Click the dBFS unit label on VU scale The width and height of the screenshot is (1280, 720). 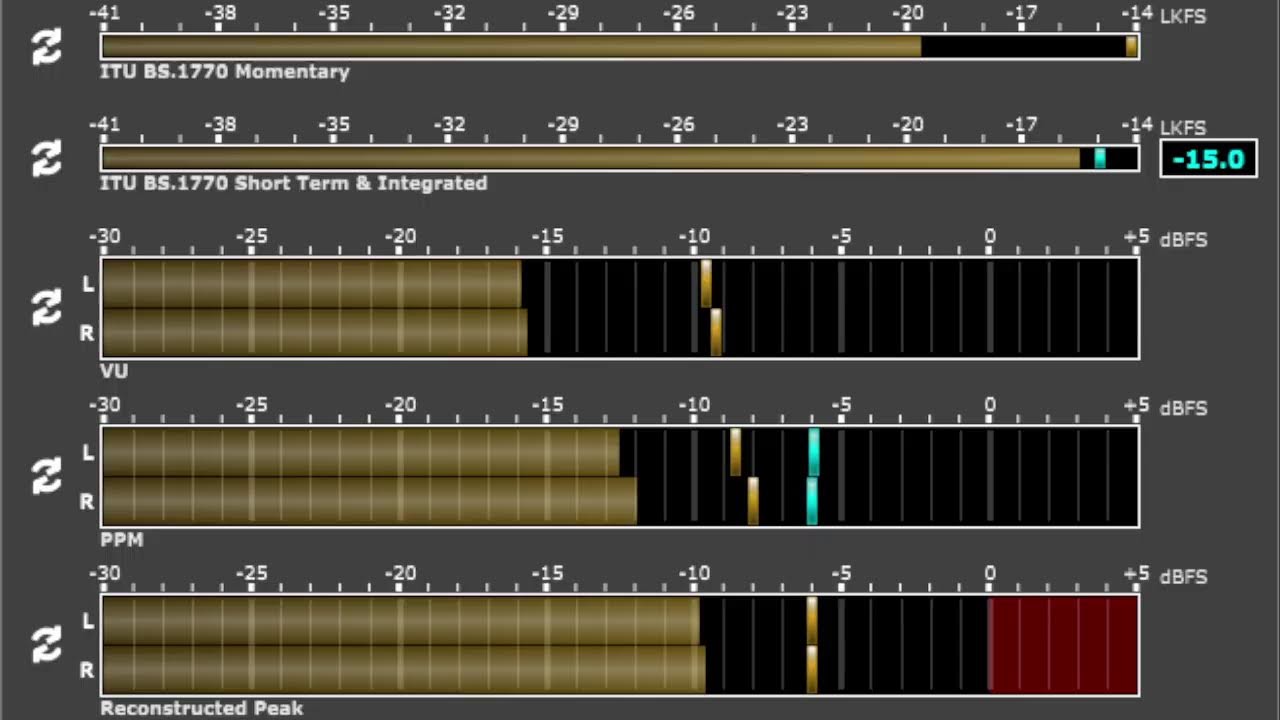(1183, 239)
